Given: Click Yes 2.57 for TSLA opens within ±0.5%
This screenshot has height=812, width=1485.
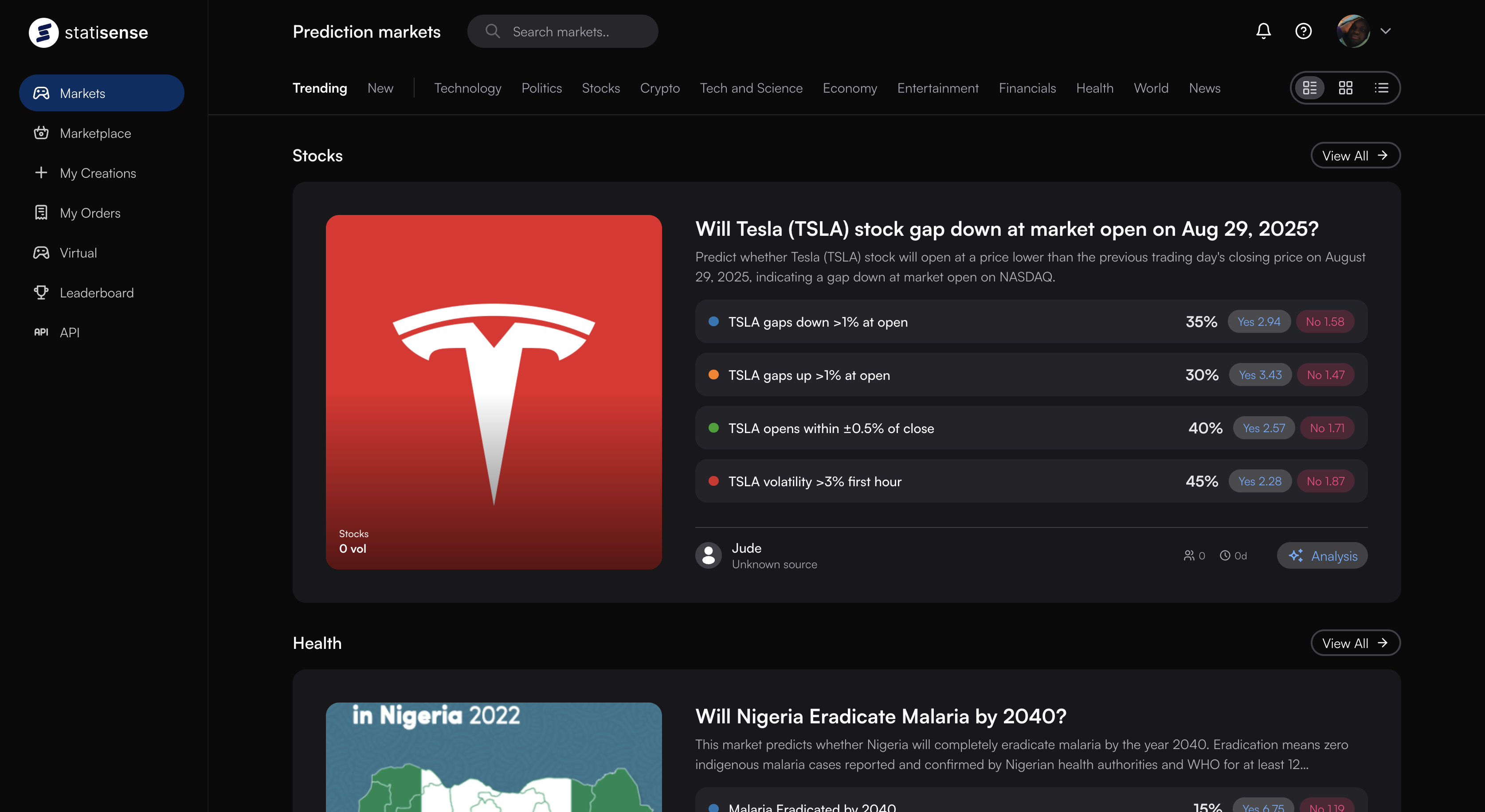Looking at the screenshot, I should (1264, 428).
